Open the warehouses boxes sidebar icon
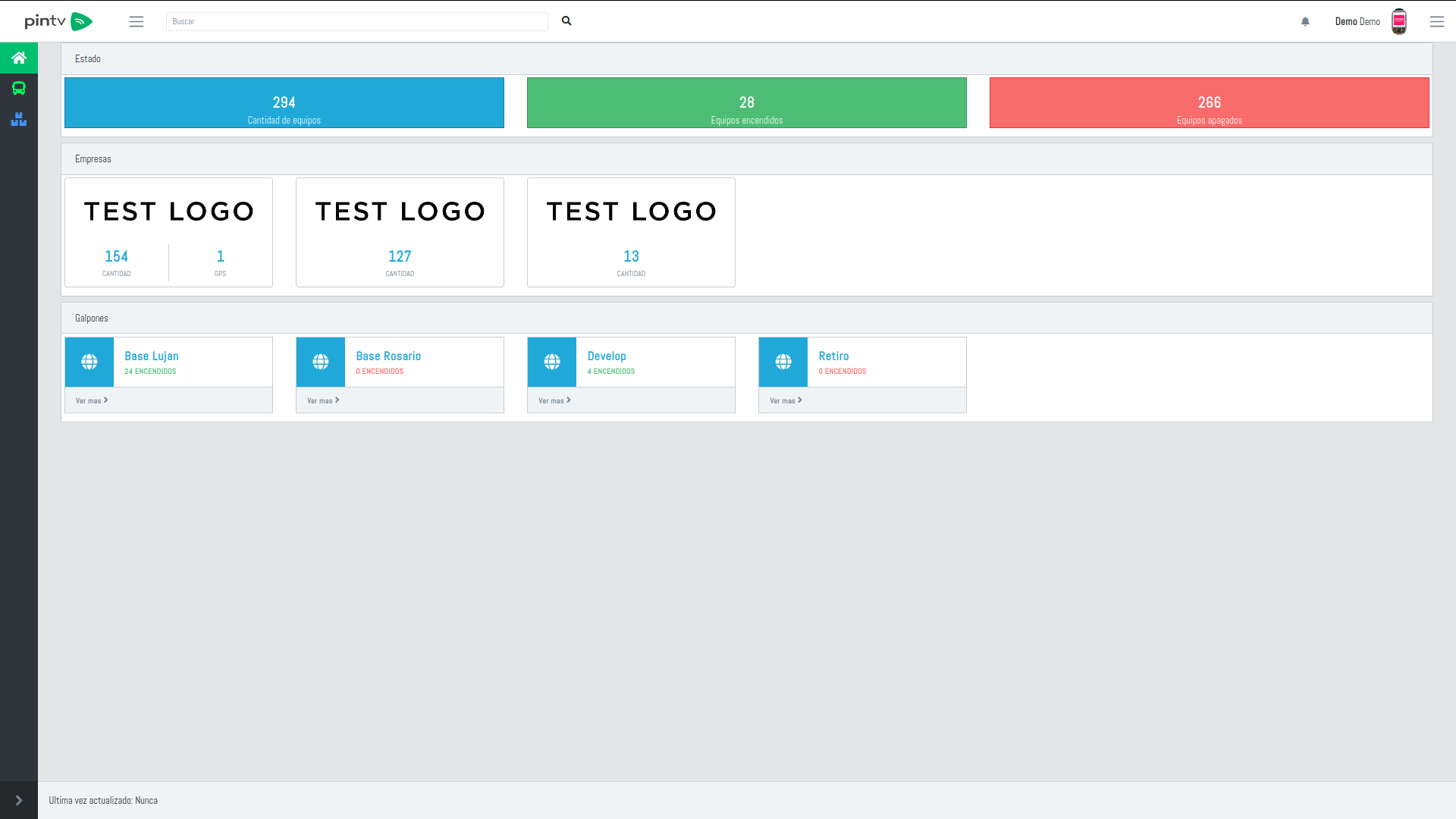Image resolution: width=1456 pixels, height=819 pixels. (x=19, y=119)
